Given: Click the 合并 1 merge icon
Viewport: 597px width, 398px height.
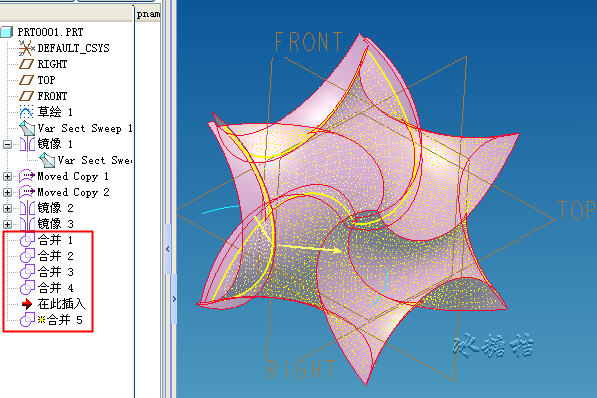Looking at the screenshot, I should [x=27, y=240].
